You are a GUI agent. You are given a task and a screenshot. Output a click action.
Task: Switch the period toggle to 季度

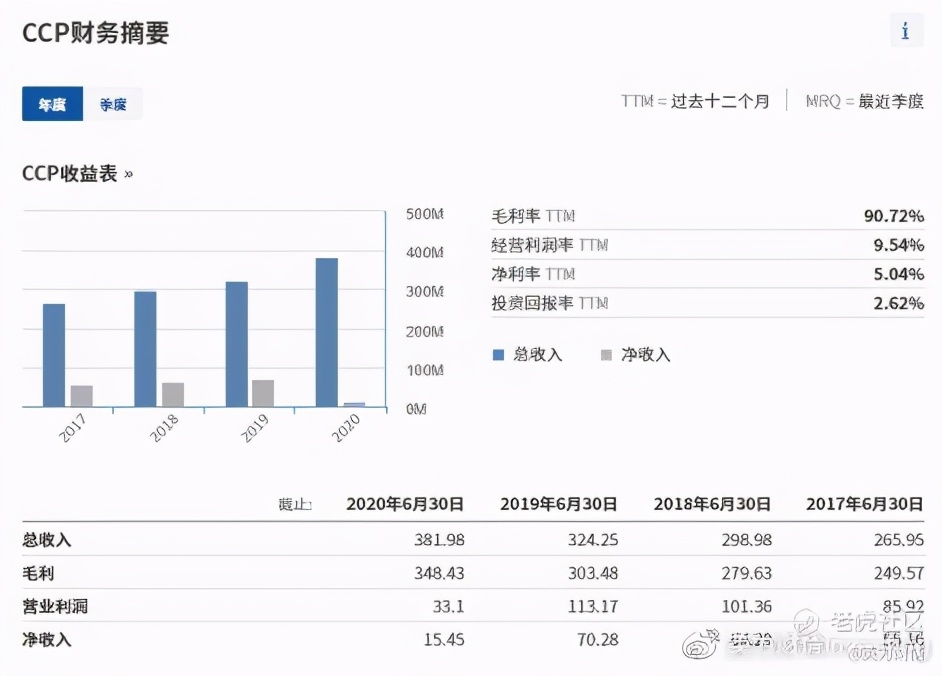point(114,103)
